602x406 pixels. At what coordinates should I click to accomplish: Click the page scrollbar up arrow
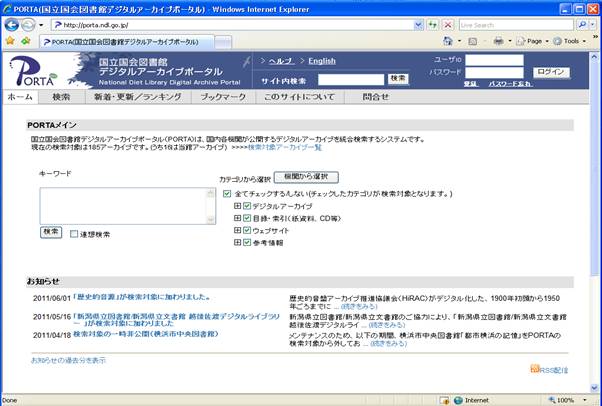[595, 58]
